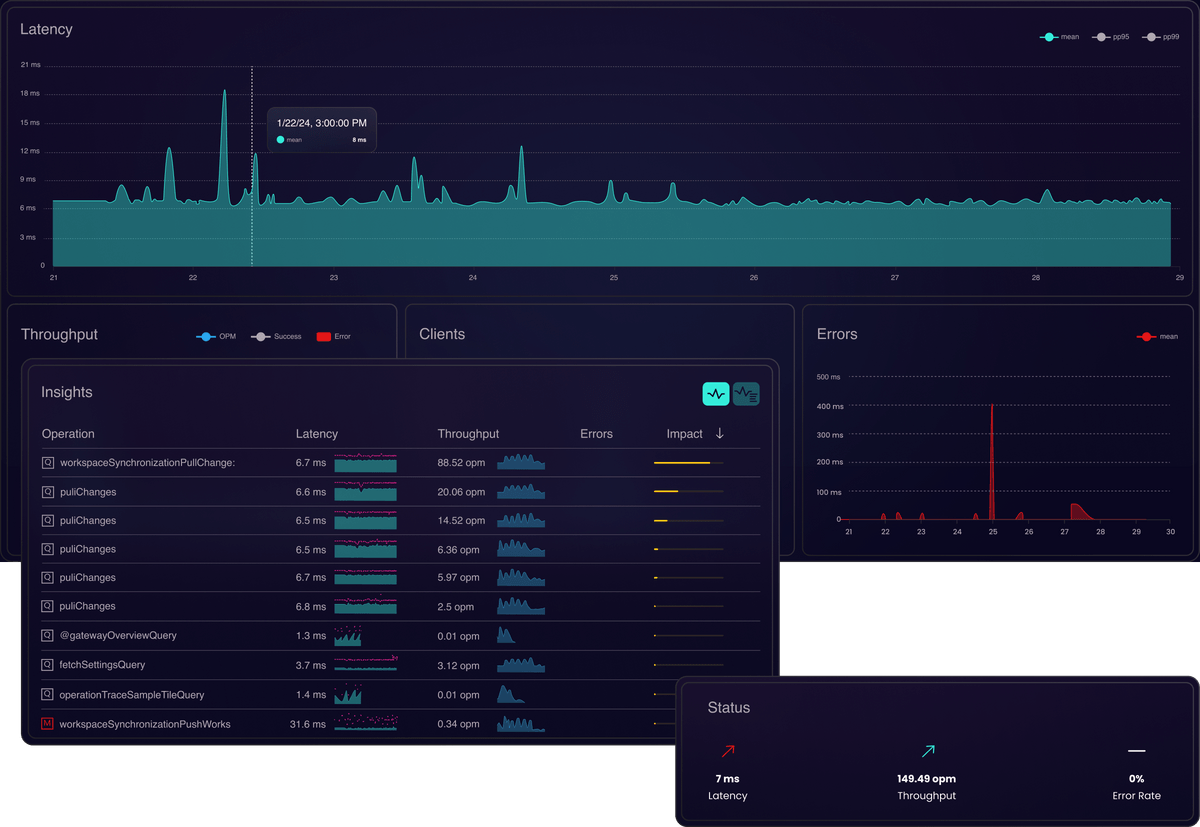Click the Q icon in the 14.52 opm row
The image size is (1200, 827).
point(47,520)
